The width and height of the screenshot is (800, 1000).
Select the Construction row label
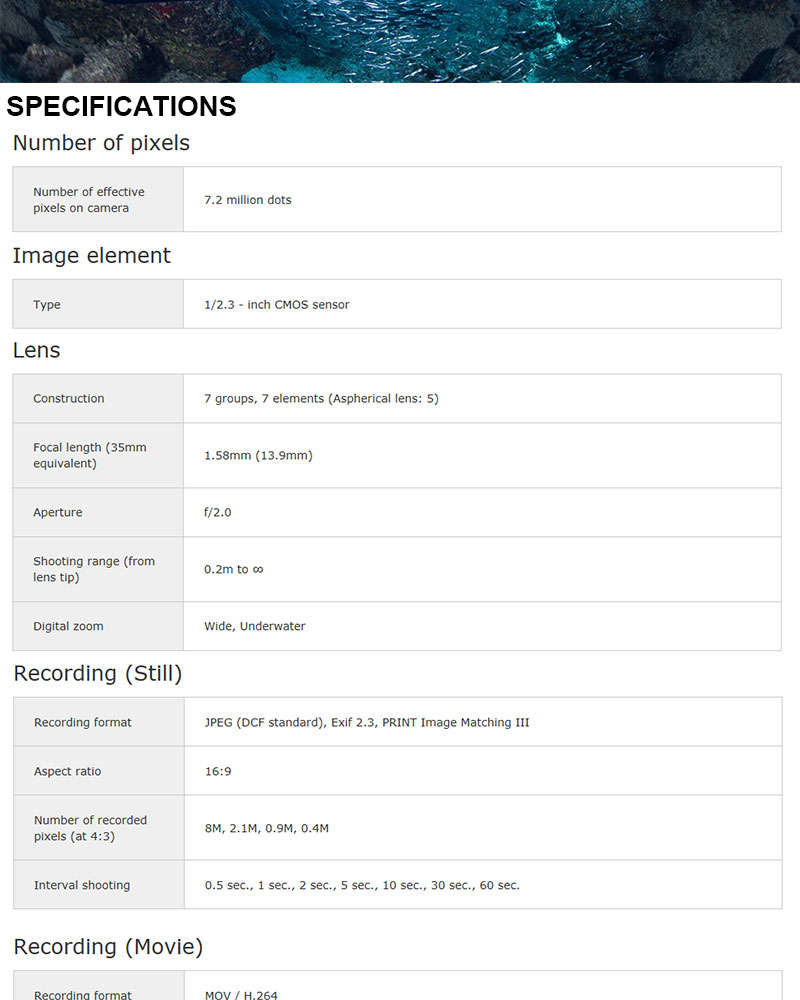pos(69,399)
